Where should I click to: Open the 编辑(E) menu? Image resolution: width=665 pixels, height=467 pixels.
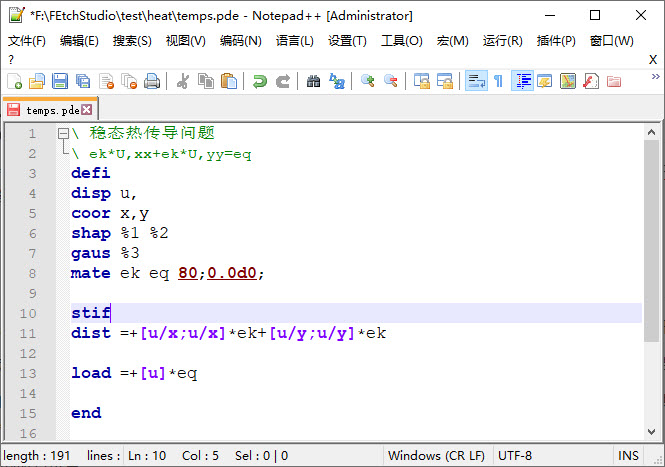click(79, 41)
